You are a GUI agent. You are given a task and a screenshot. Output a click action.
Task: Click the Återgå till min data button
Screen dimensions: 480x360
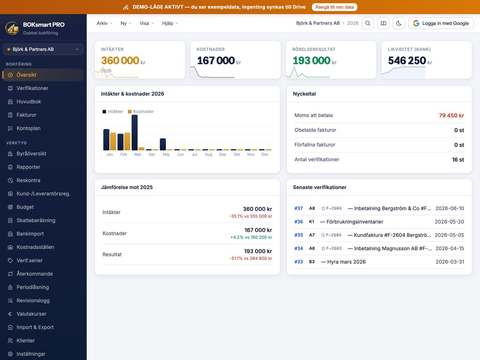pos(334,7)
